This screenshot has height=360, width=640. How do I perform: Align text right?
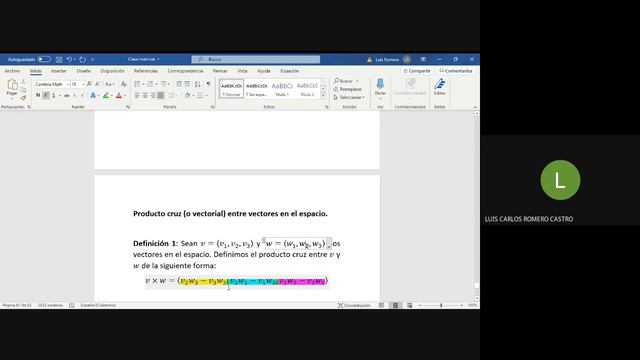[x=153, y=96]
